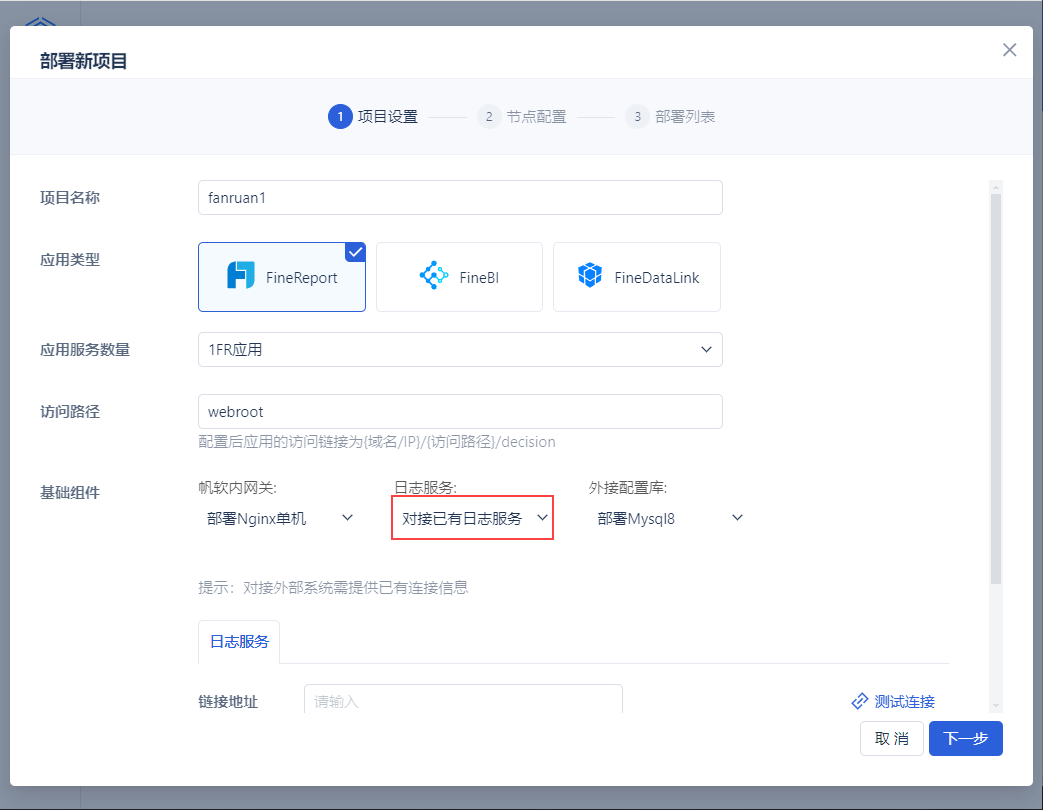Switch to the 日志服务 tab
Image resolution: width=1043 pixels, height=810 pixels.
(x=239, y=642)
